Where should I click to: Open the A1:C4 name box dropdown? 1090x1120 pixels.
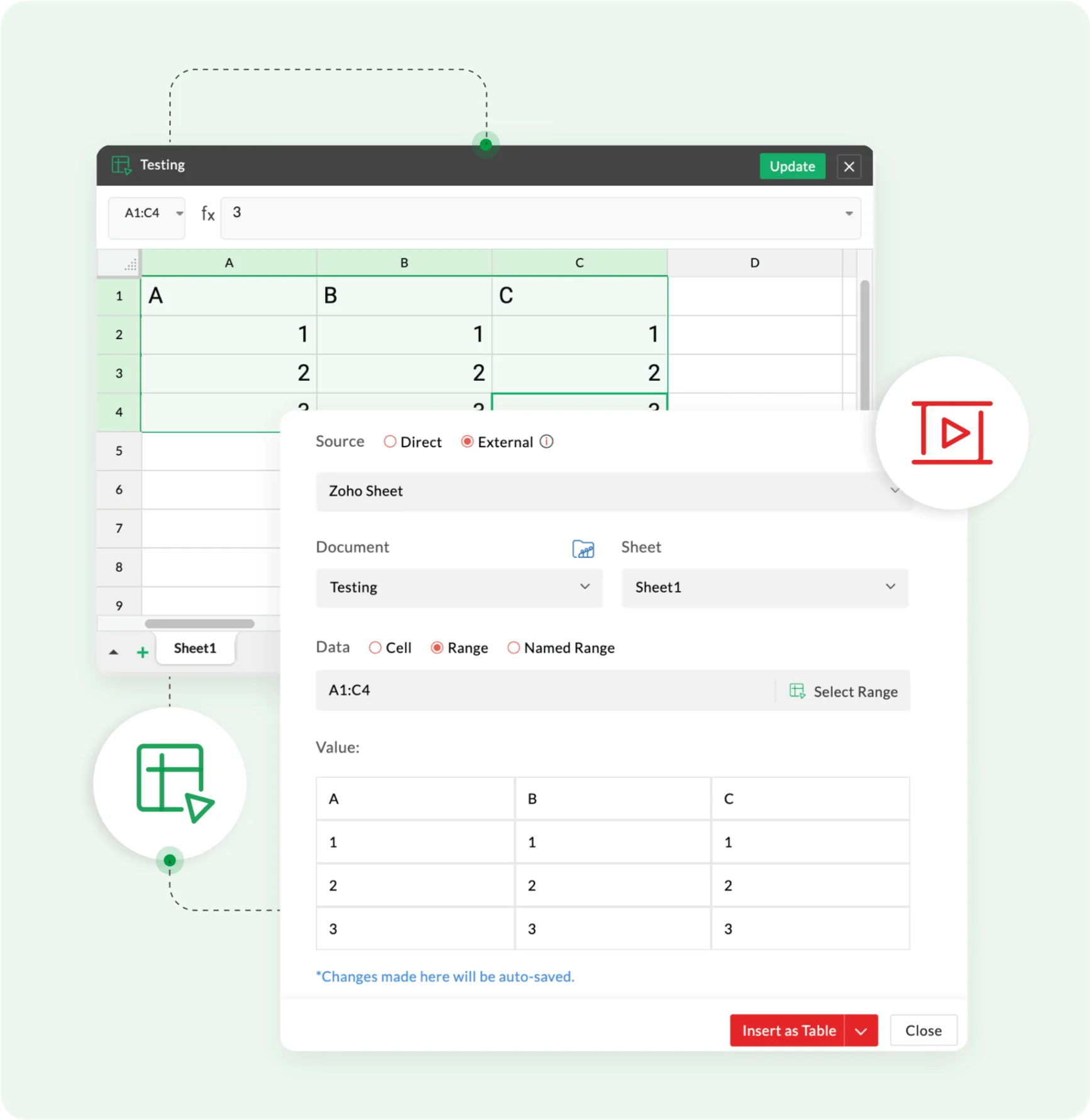click(x=179, y=214)
